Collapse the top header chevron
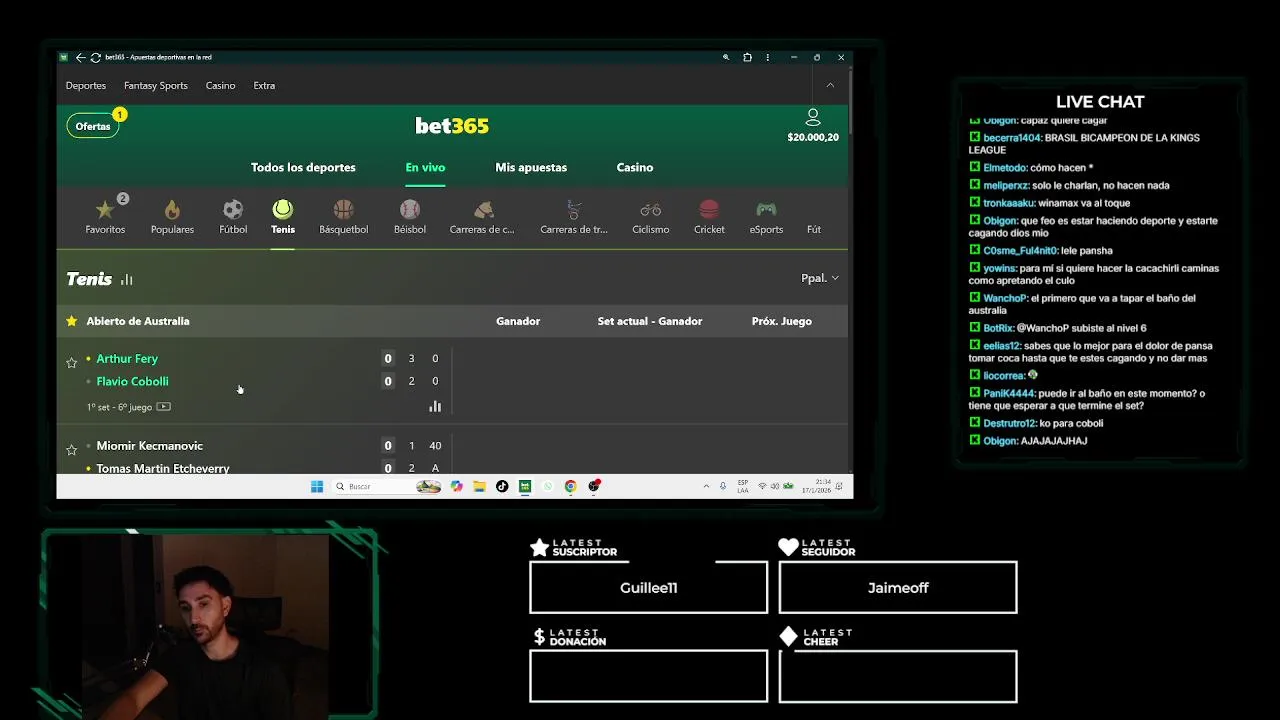This screenshot has width=1280, height=720. click(x=830, y=85)
